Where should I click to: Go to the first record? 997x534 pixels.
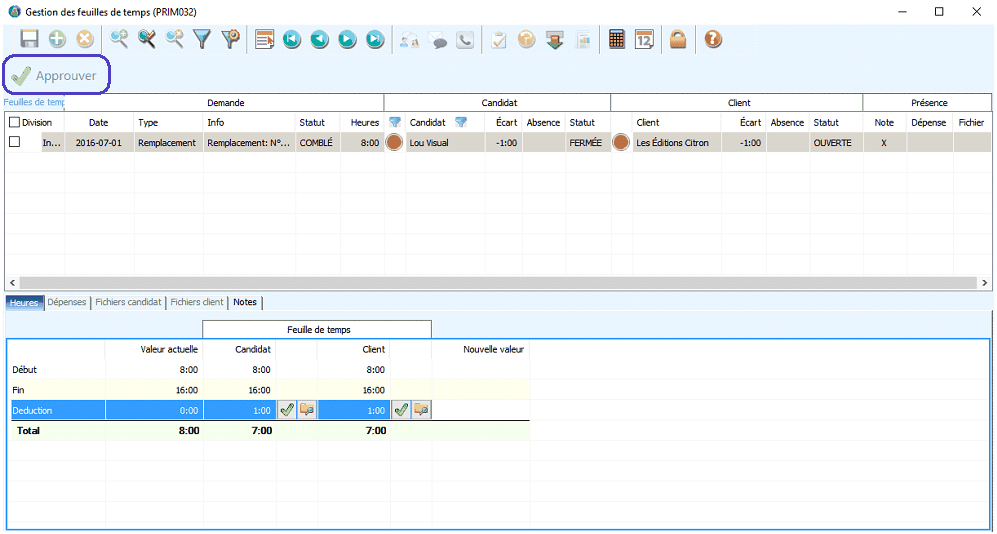(x=291, y=40)
